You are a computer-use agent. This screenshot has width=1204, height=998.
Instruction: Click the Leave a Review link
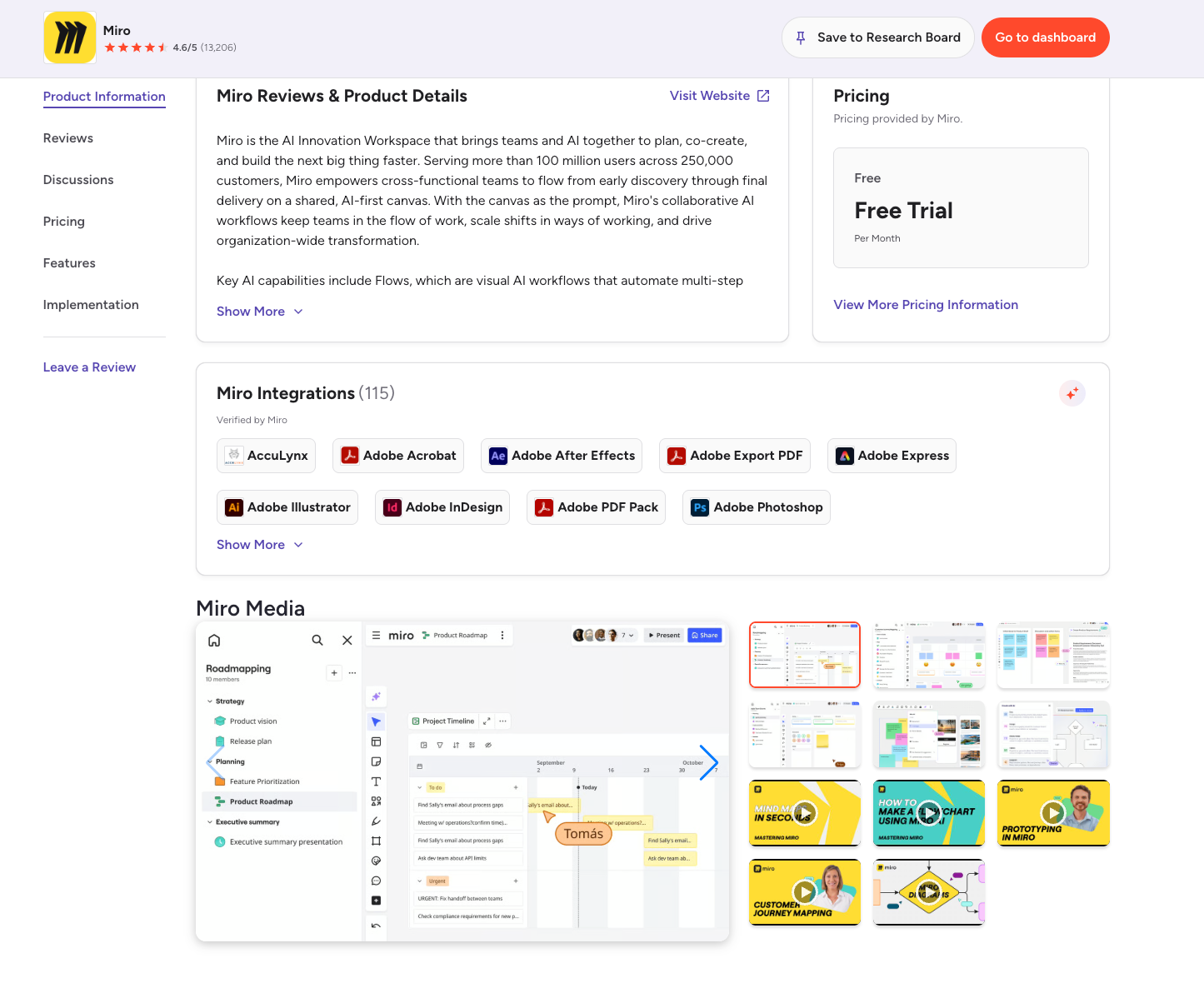click(x=89, y=367)
